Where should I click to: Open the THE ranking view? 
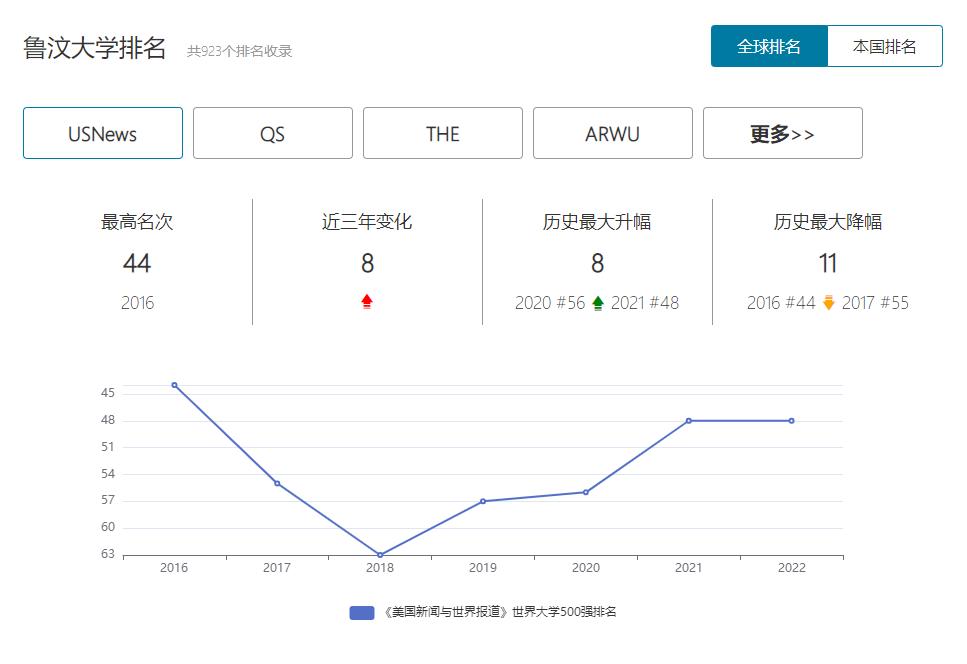point(442,133)
